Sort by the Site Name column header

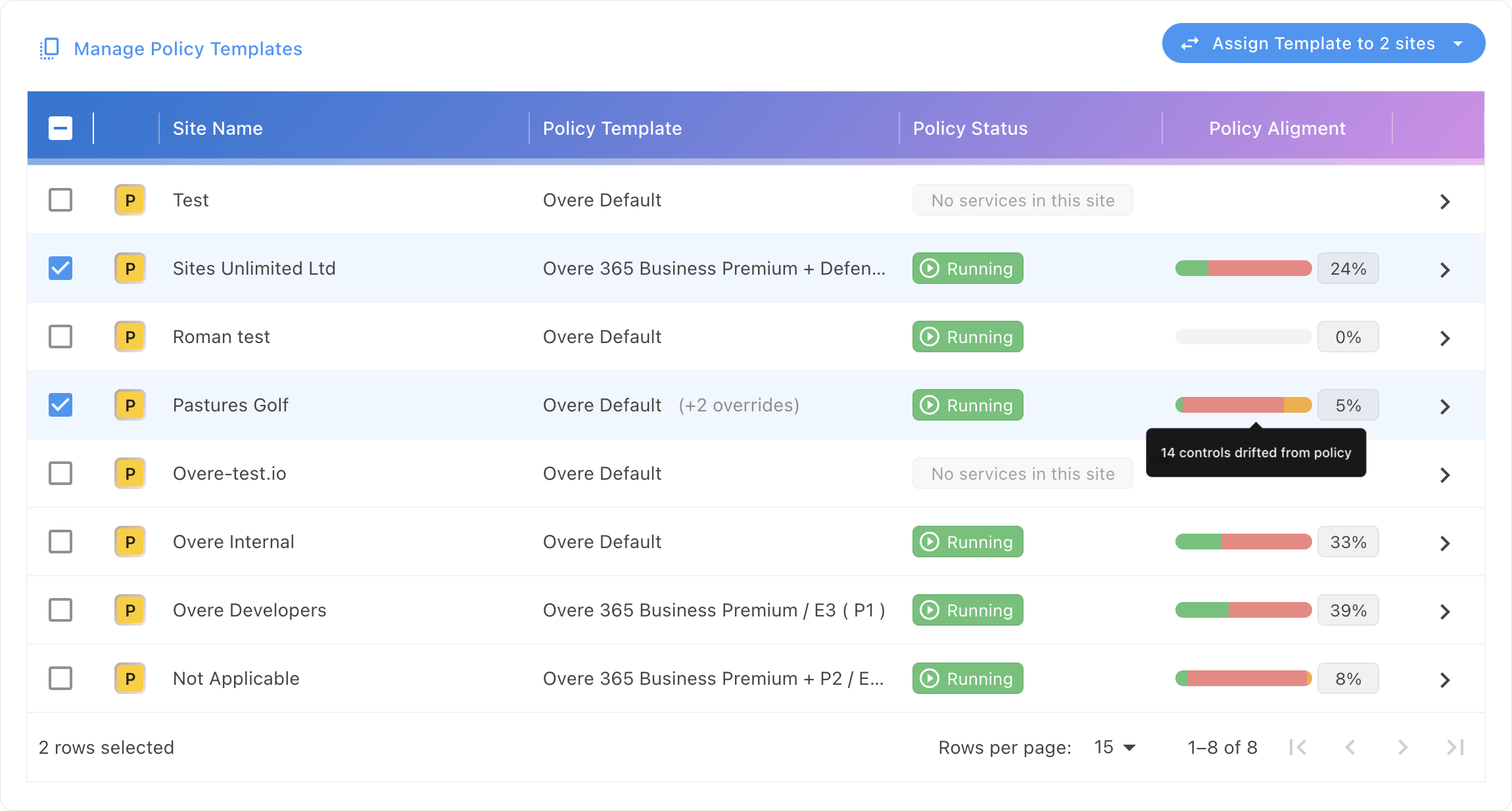[218, 128]
